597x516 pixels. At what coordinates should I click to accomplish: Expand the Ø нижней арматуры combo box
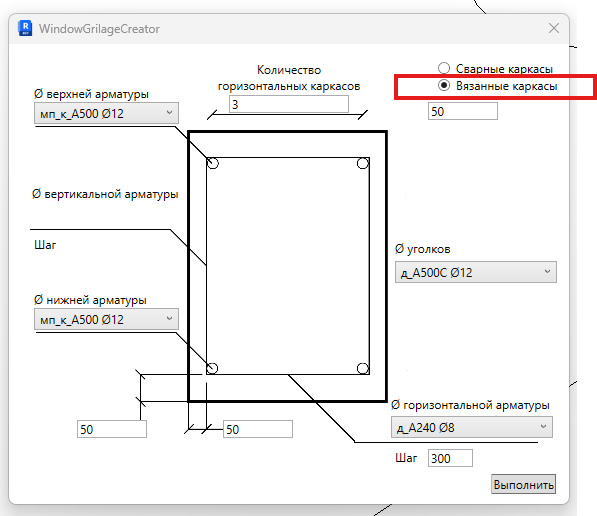click(106, 319)
